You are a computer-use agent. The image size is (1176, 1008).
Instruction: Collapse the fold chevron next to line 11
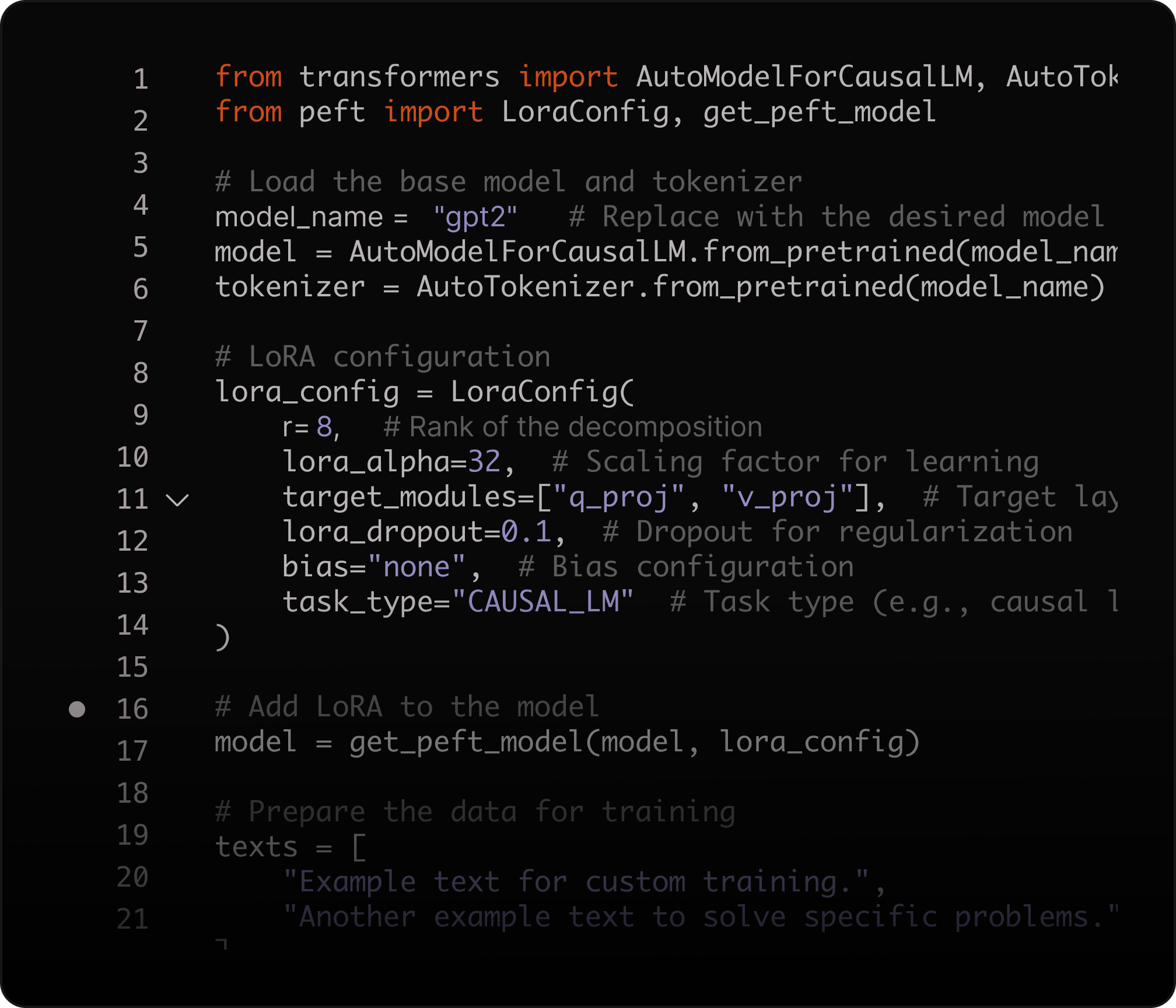click(x=177, y=500)
